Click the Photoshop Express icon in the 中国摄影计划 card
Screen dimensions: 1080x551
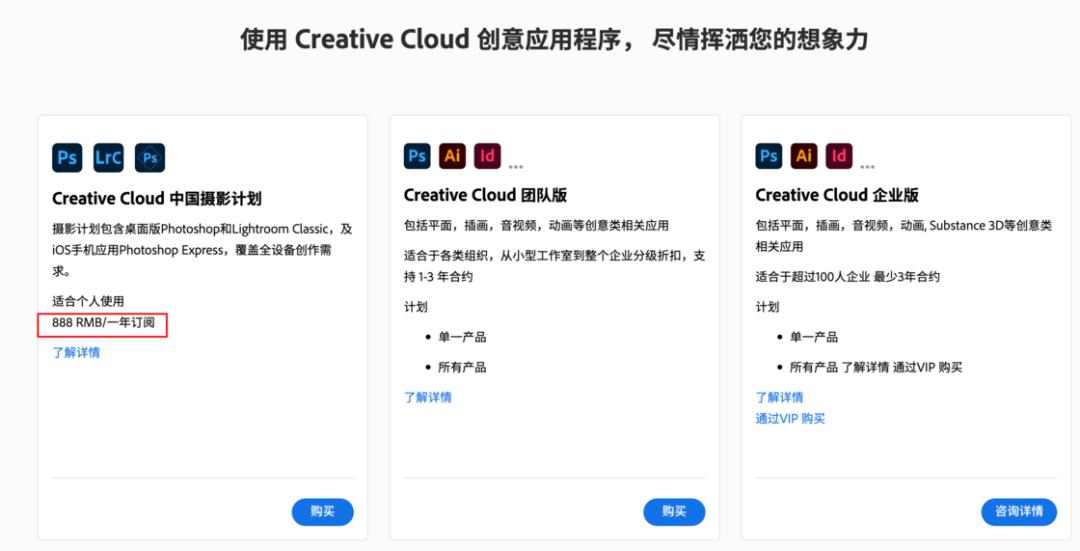[149, 158]
